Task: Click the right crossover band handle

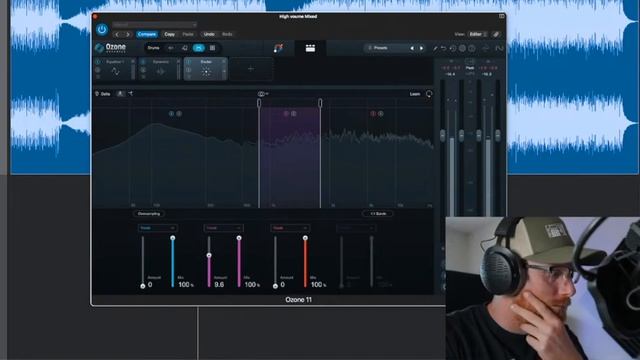Action: point(320,103)
